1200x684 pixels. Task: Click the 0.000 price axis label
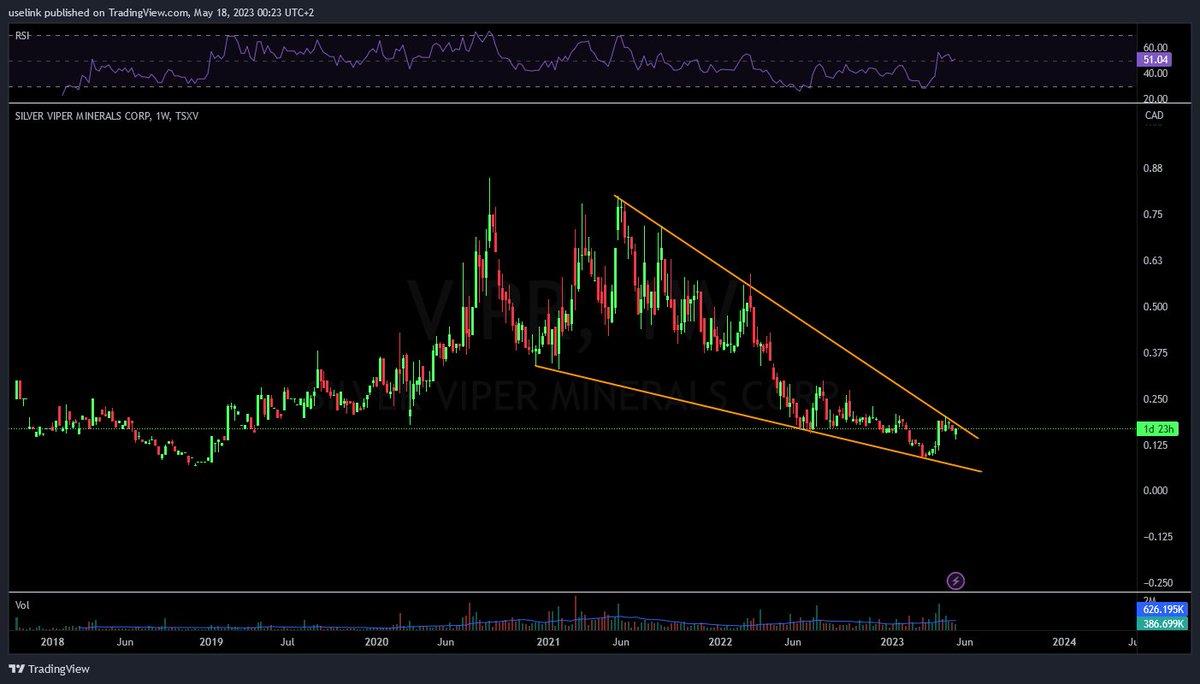[1157, 491]
